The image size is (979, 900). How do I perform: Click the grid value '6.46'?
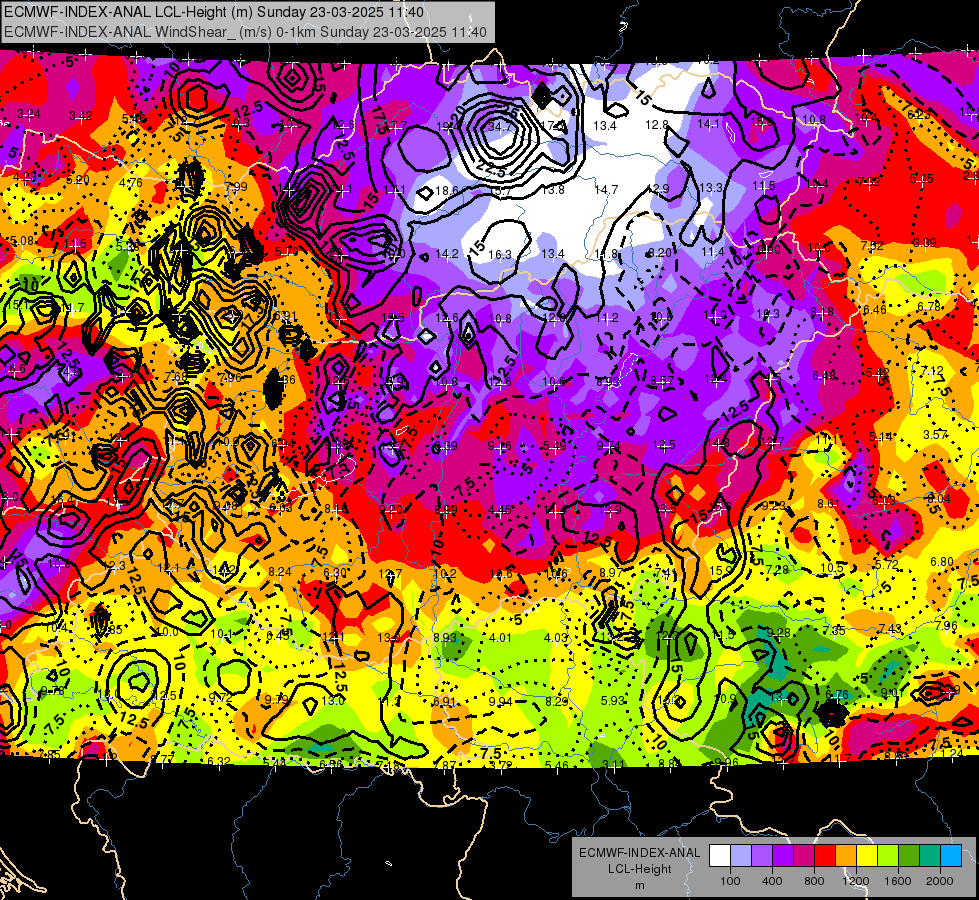[875, 309]
